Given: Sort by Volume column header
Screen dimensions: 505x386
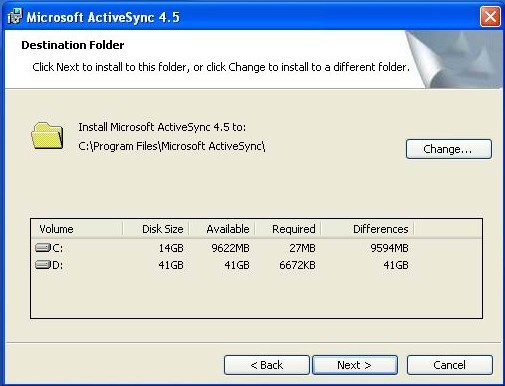Looking at the screenshot, I should (x=77, y=229).
